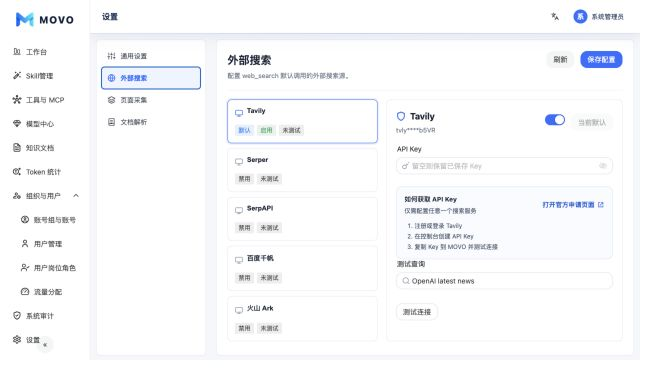Screen dimensions: 658x378
Task: Click 保存配置 button
Action: pos(601,60)
